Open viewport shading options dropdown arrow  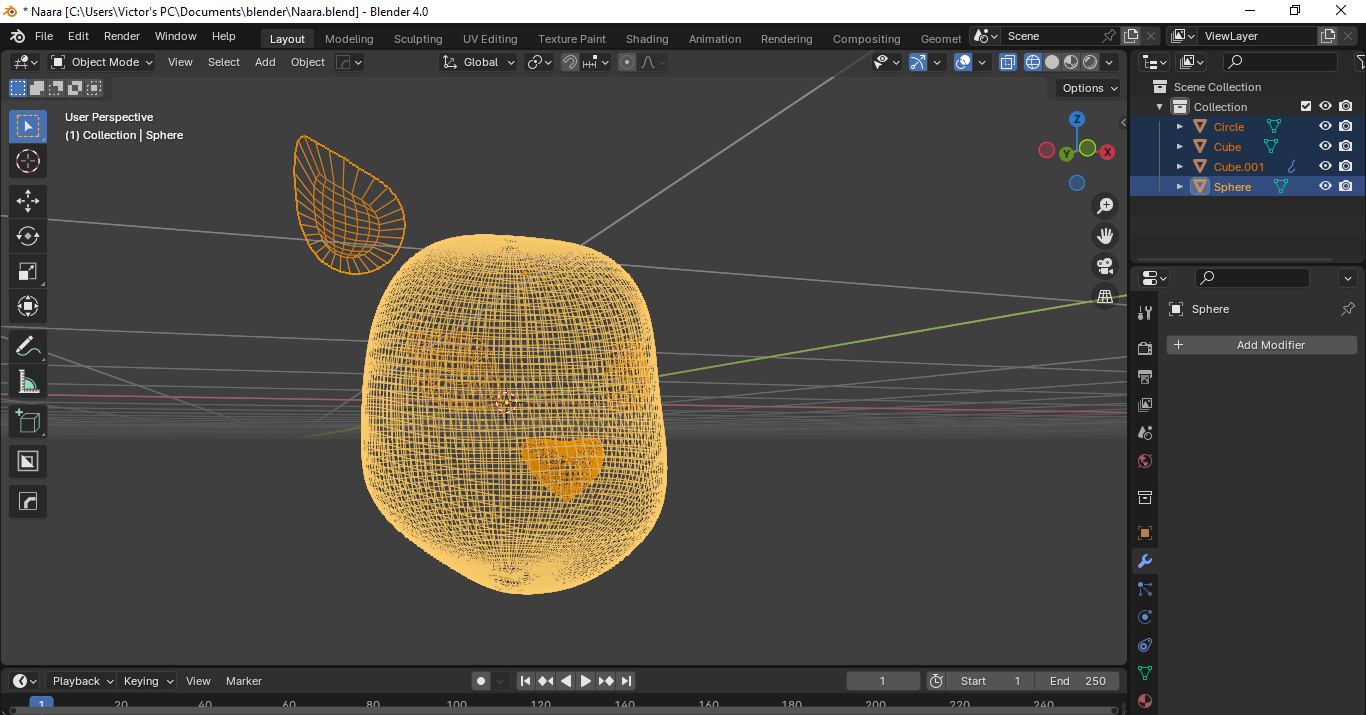[1109, 62]
